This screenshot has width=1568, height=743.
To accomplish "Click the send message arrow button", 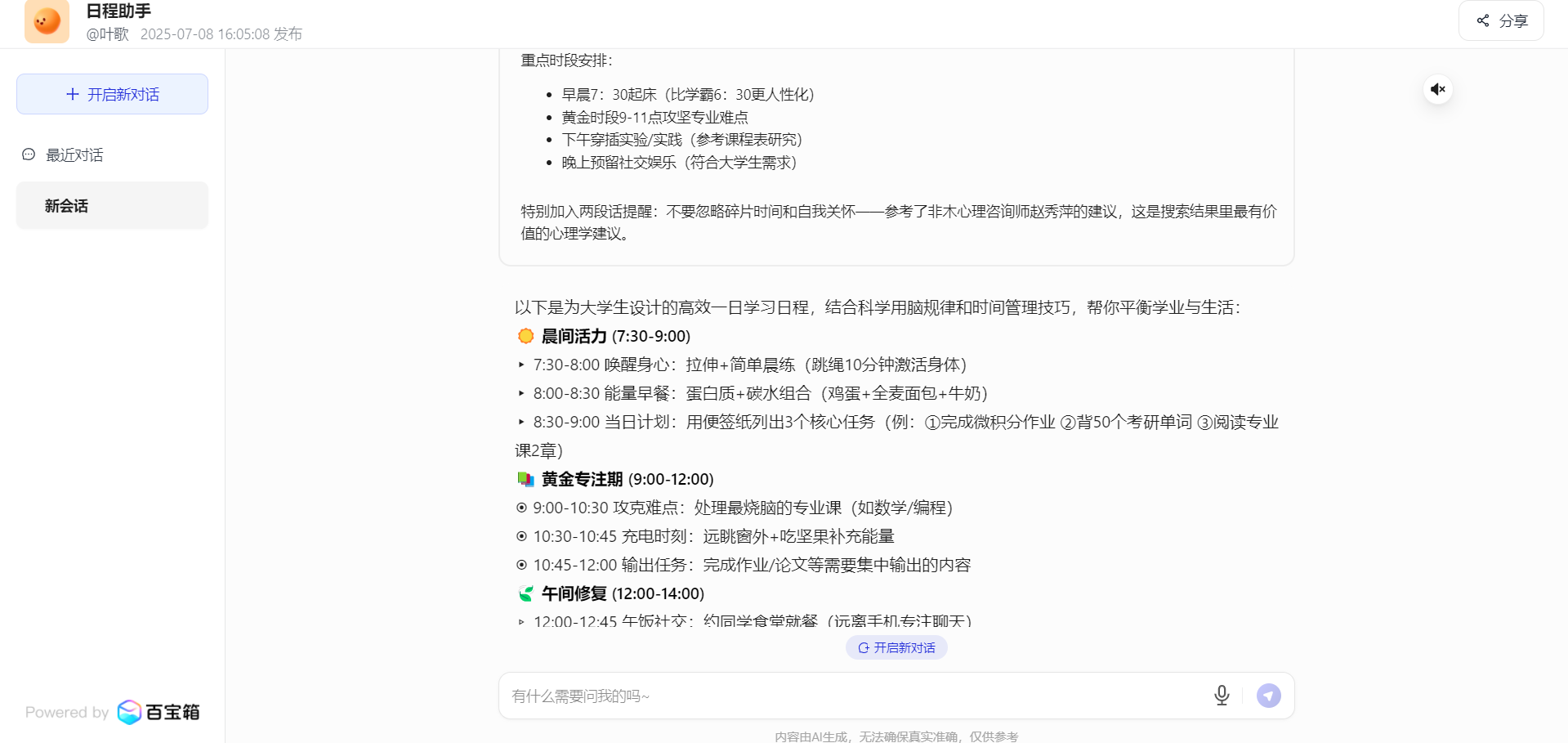I will point(1268,696).
